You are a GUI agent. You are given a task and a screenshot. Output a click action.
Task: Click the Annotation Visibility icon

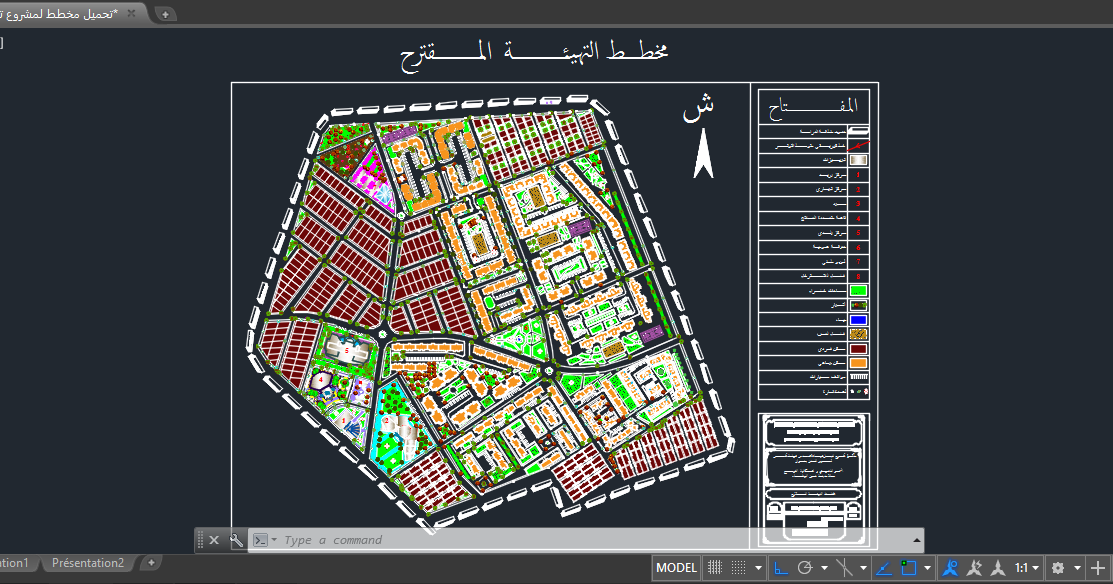click(x=950, y=568)
